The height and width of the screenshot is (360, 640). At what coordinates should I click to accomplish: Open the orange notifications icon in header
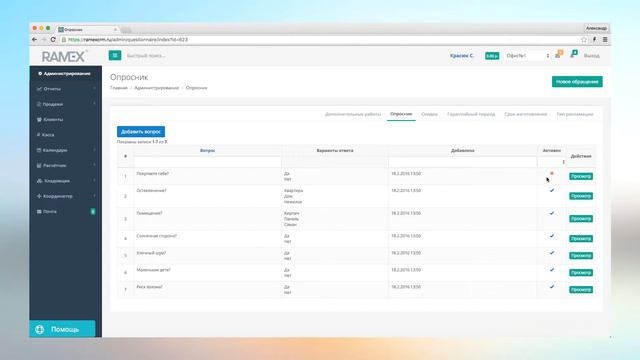tap(559, 54)
